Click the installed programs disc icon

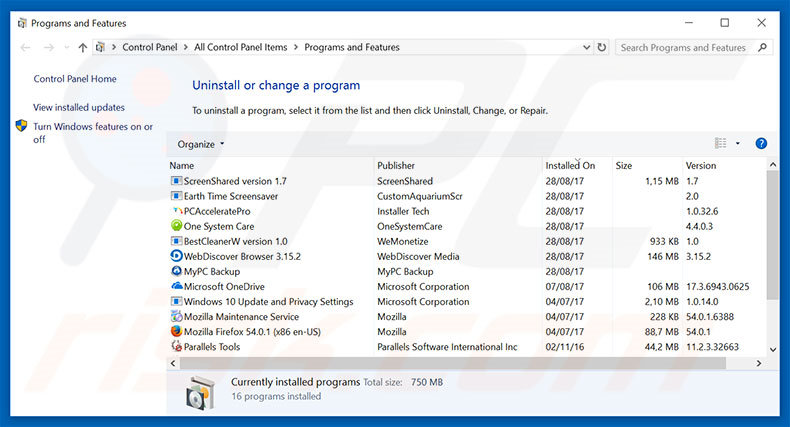coord(200,392)
